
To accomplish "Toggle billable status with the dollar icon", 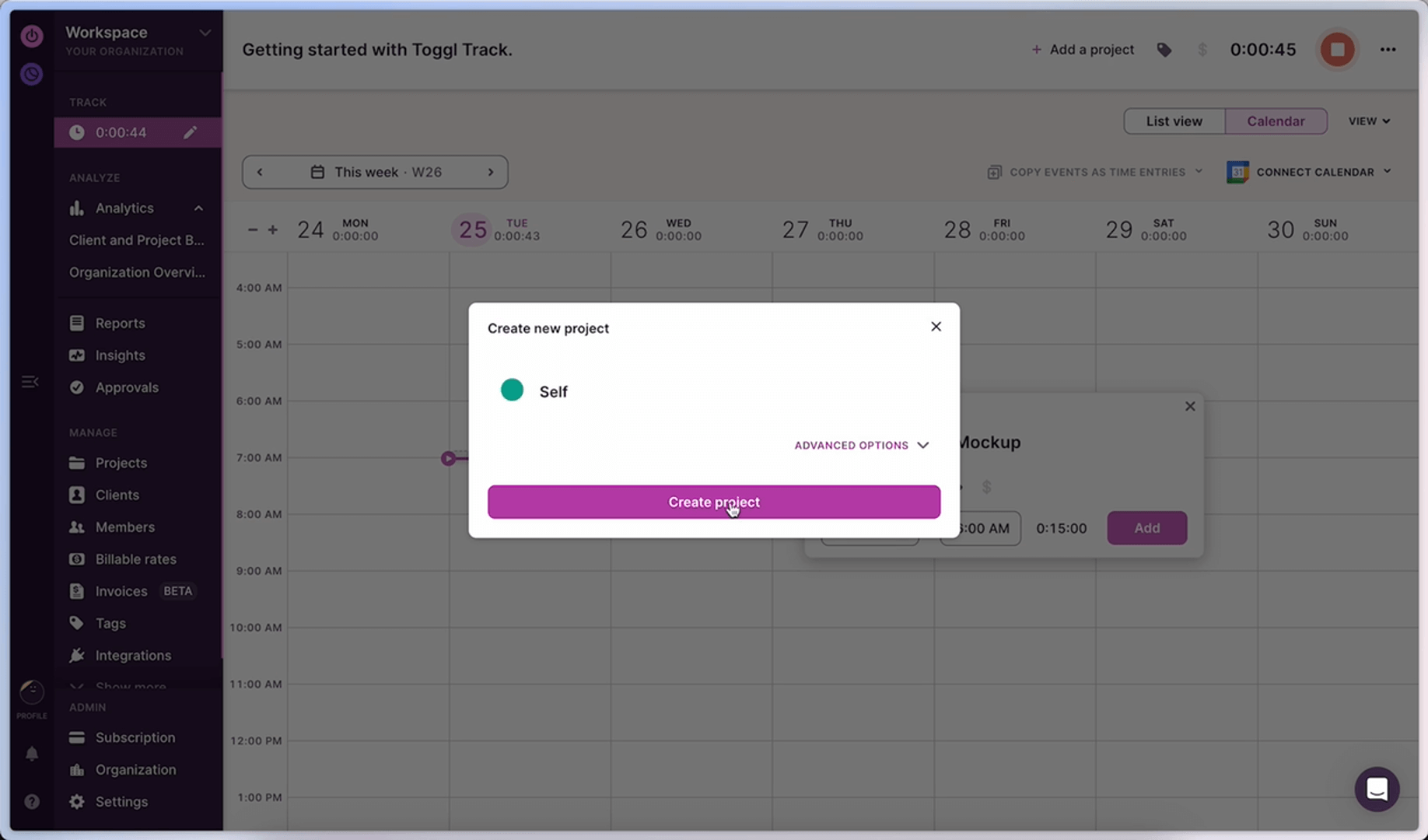I will coord(1202,49).
